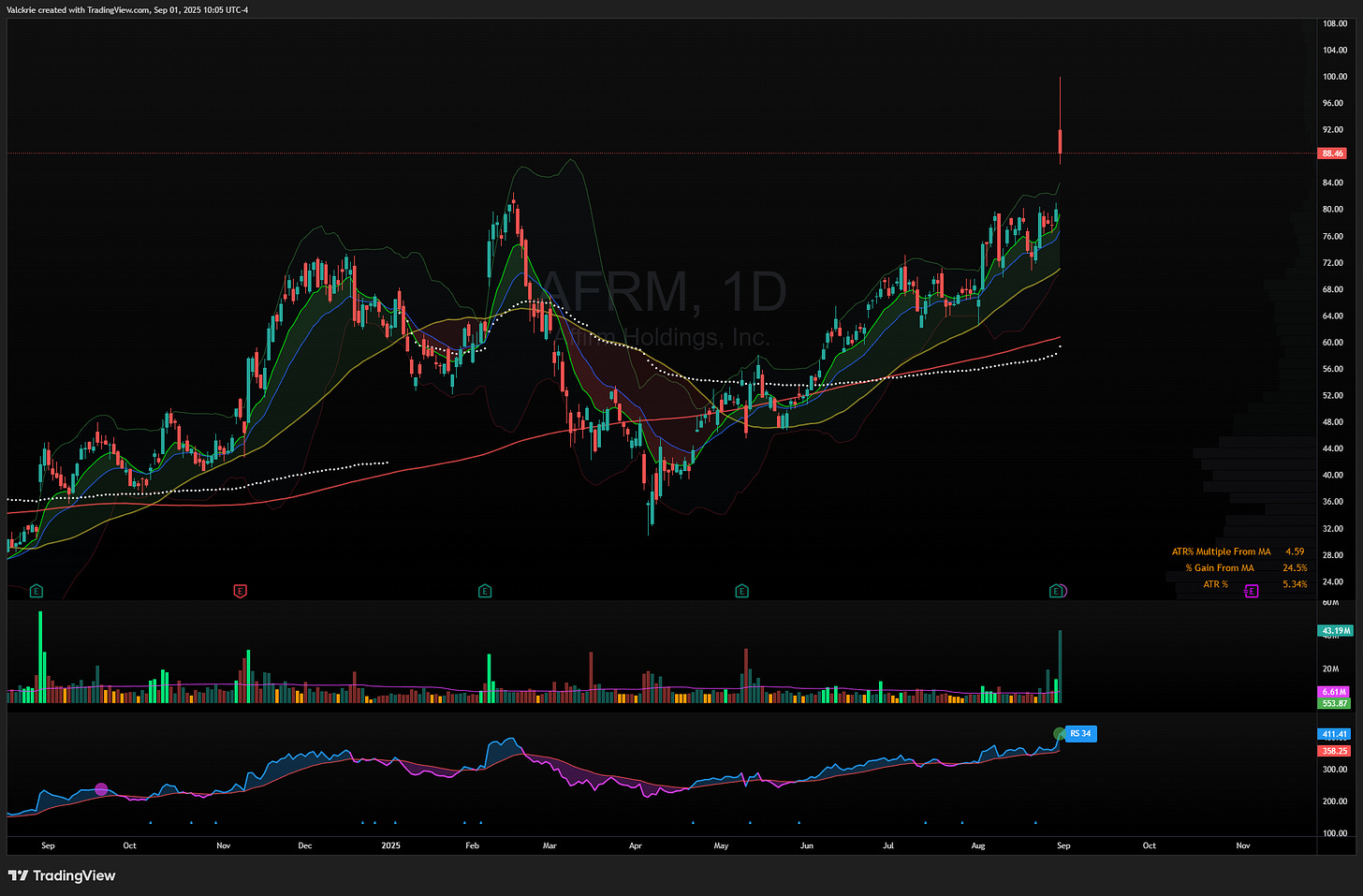Click the September 2024 earnings E marker
The width and height of the screenshot is (1363, 896).
pyautogui.click(x=36, y=591)
